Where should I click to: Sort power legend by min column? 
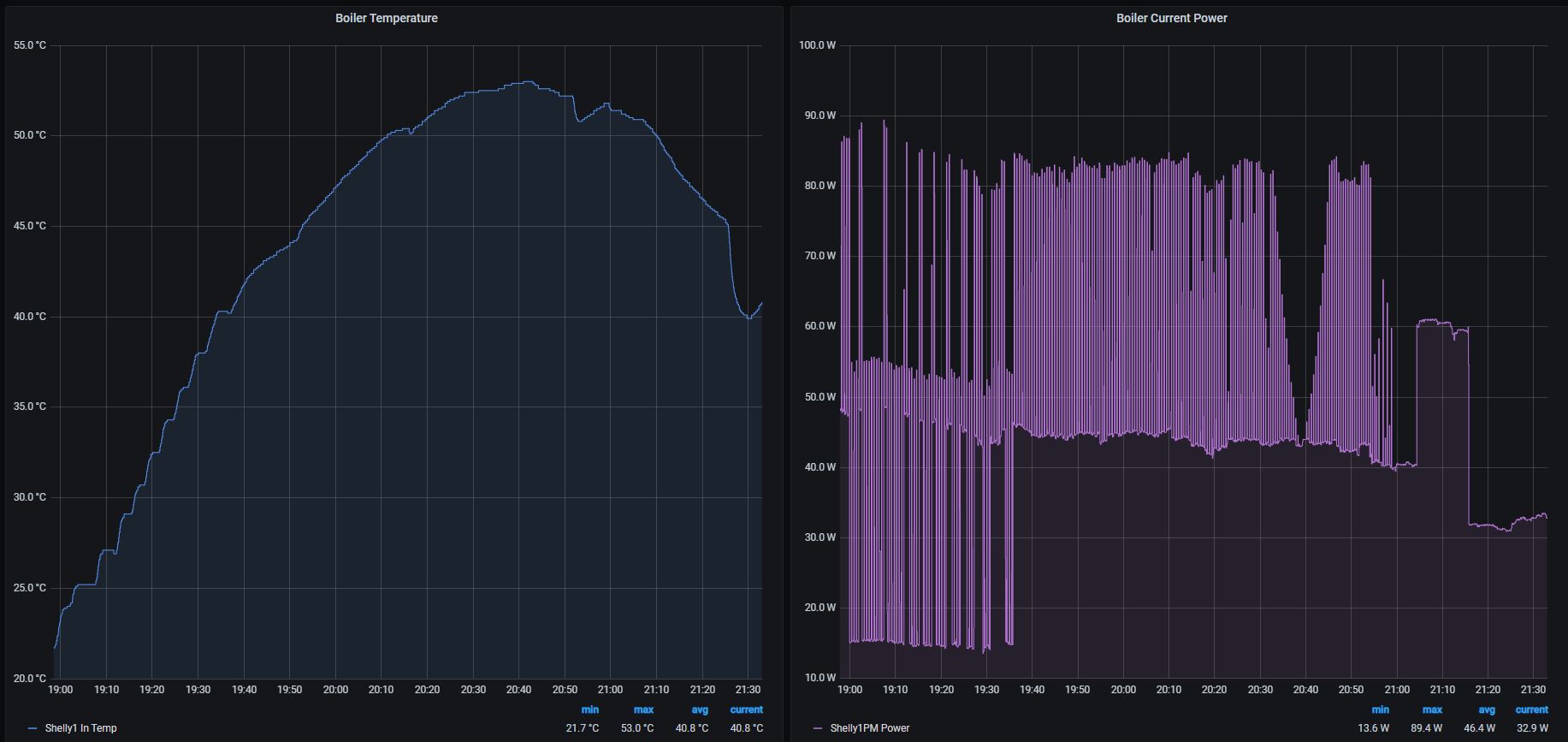[1380, 709]
